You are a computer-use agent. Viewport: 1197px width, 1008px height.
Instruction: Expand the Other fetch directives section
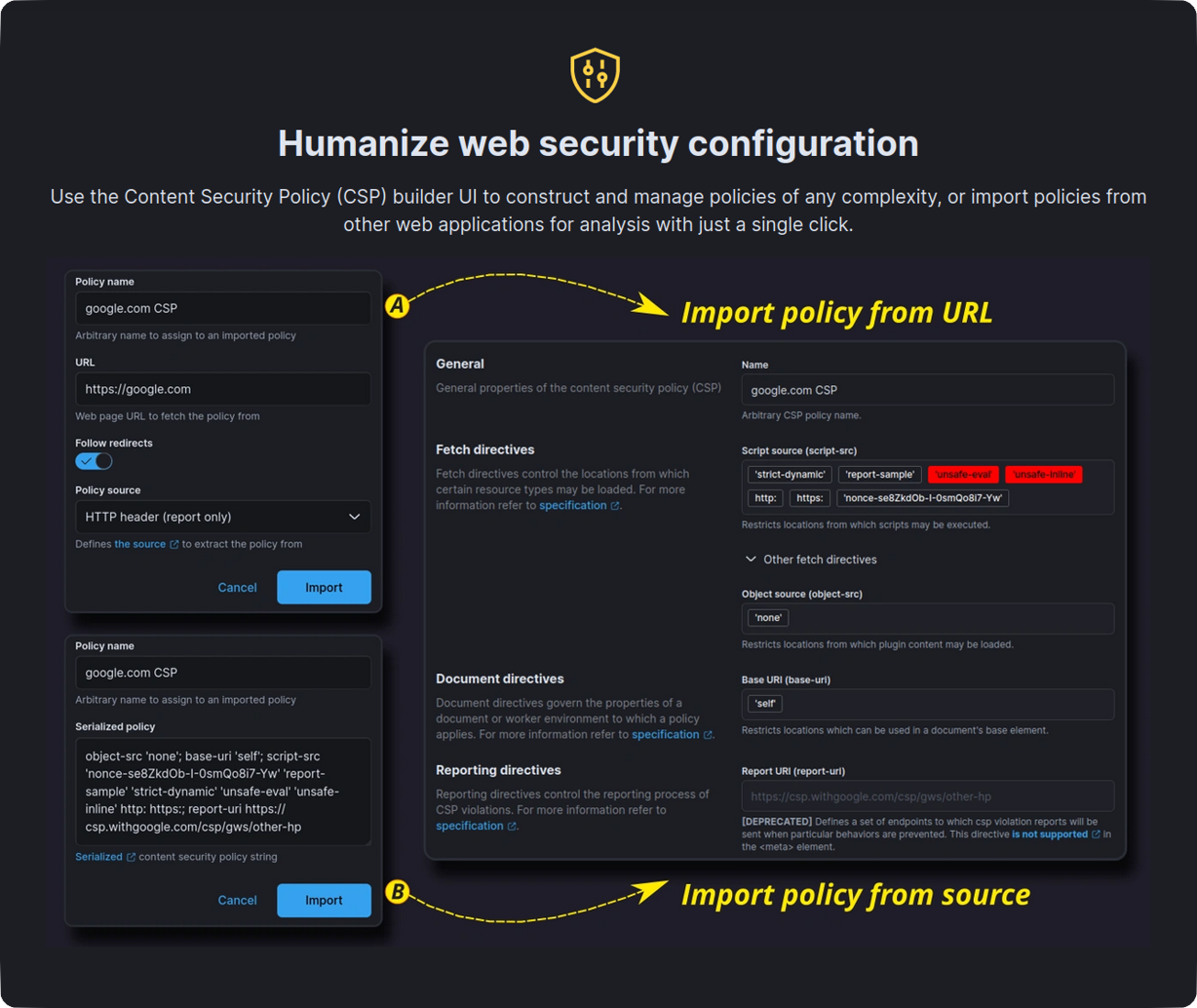810,559
